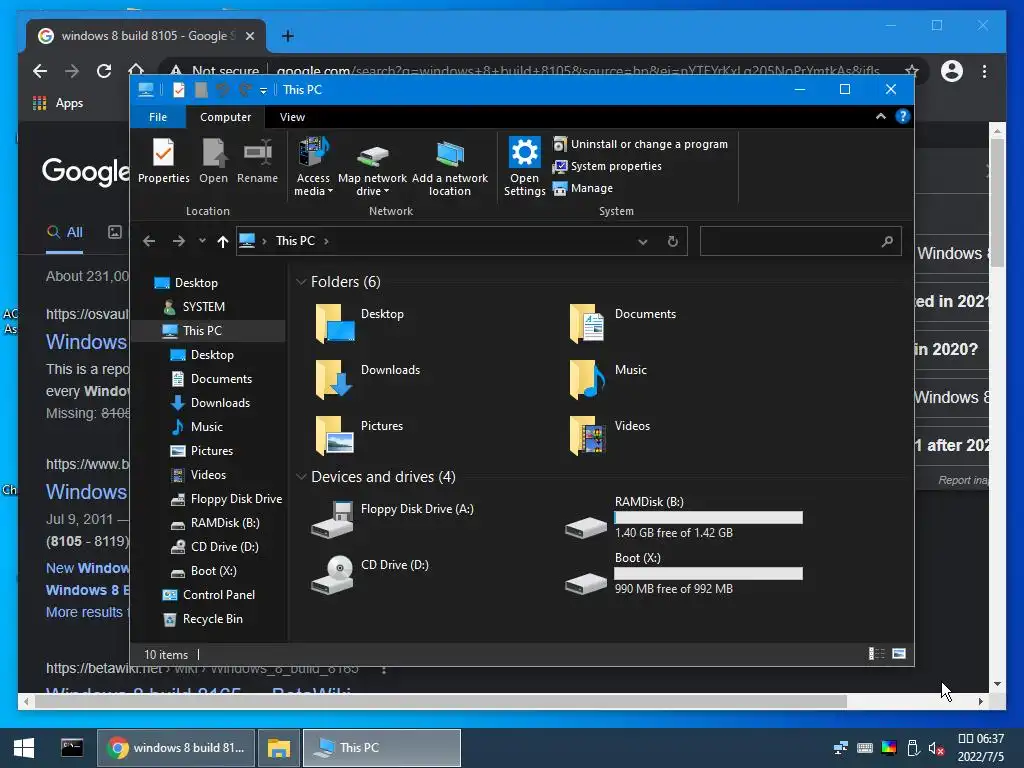Open the Access media dropdown
Viewport: 1024px width, 768px height.
(313, 167)
